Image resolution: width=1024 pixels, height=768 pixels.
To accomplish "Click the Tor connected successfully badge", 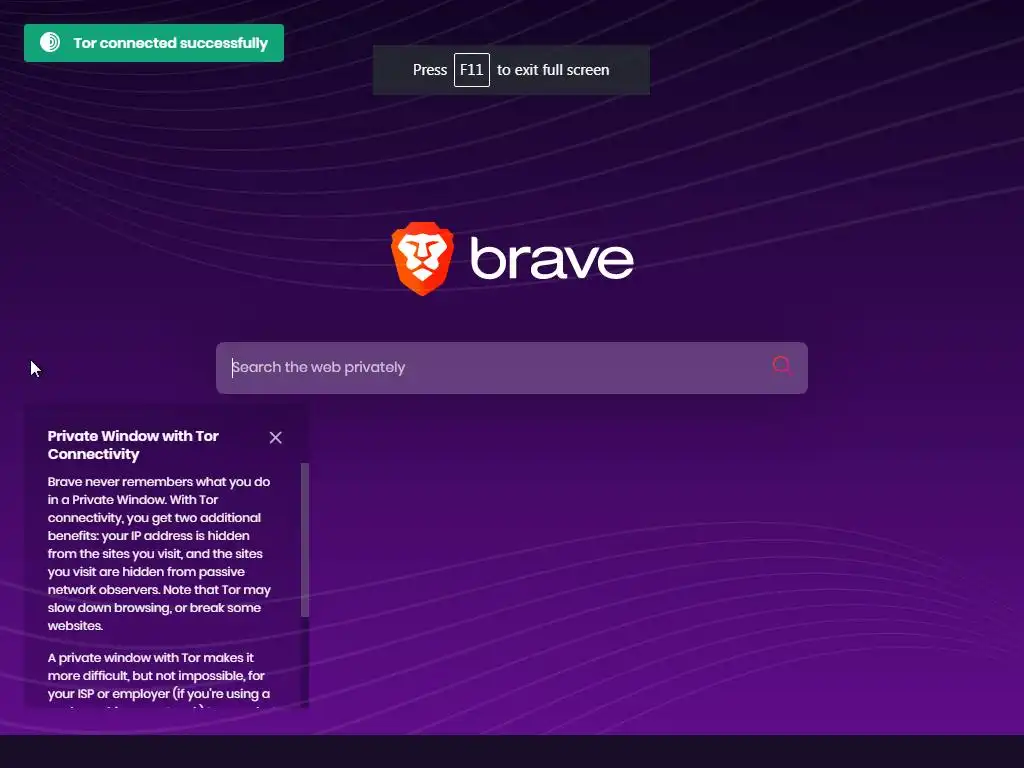I will pyautogui.click(x=153, y=43).
